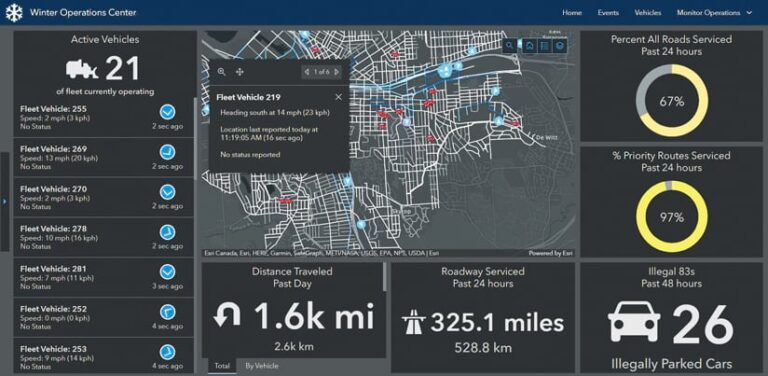Open the map search tool

[x=510, y=46]
